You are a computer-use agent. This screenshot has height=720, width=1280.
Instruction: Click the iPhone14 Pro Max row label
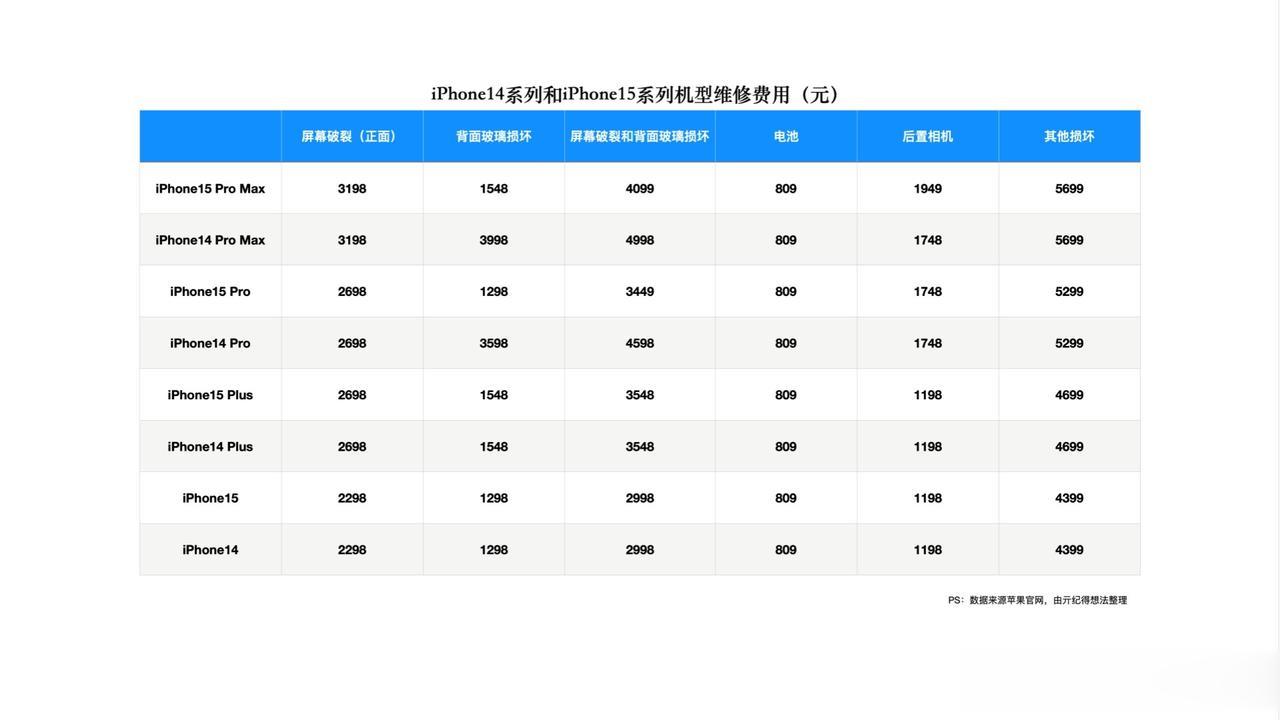pyautogui.click(x=210, y=240)
